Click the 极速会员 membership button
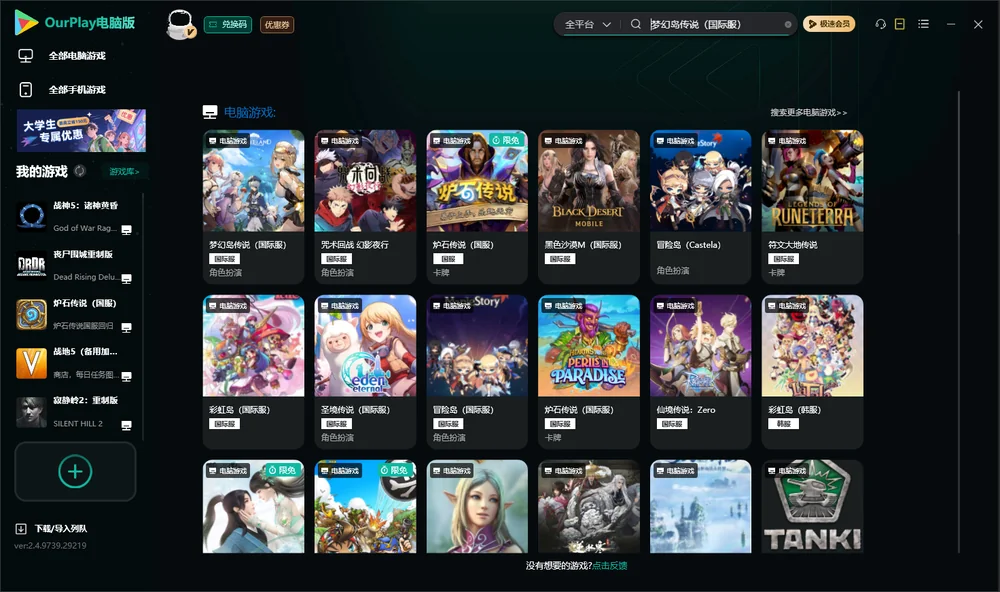The image size is (1000, 592). (829, 24)
